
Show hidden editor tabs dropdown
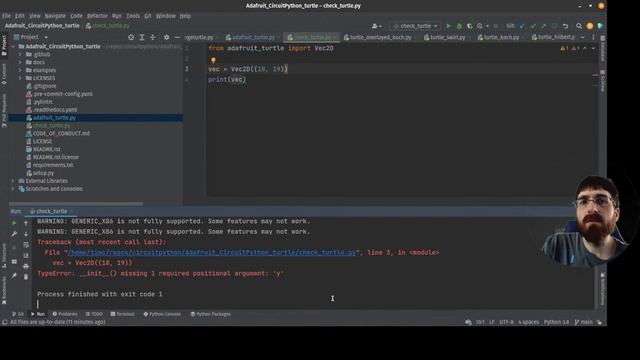tap(582, 37)
